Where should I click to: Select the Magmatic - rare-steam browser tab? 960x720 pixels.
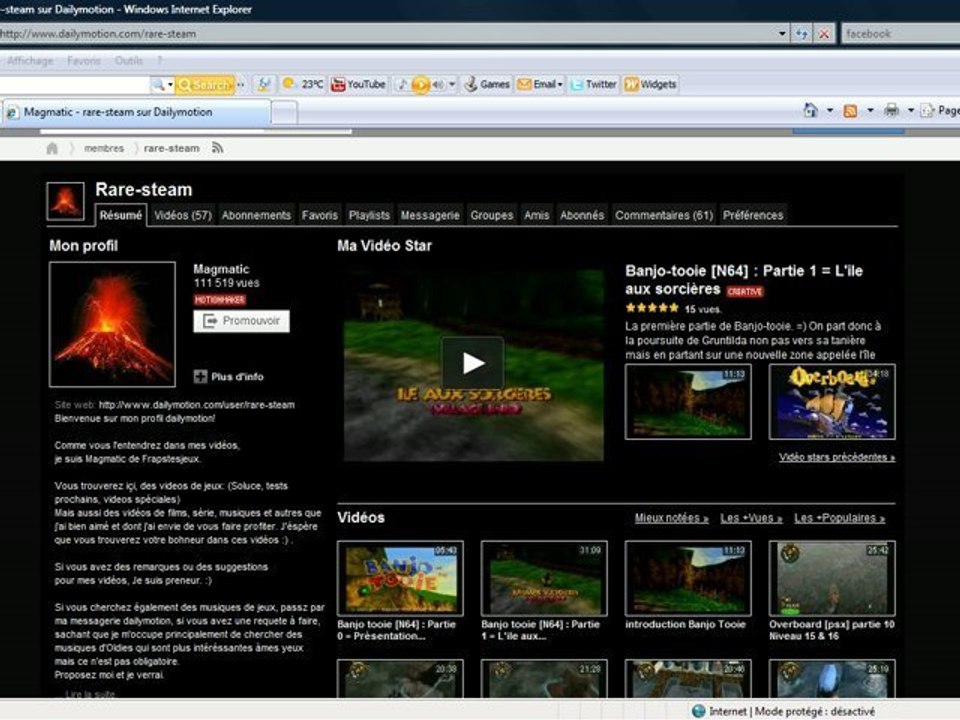pos(136,112)
